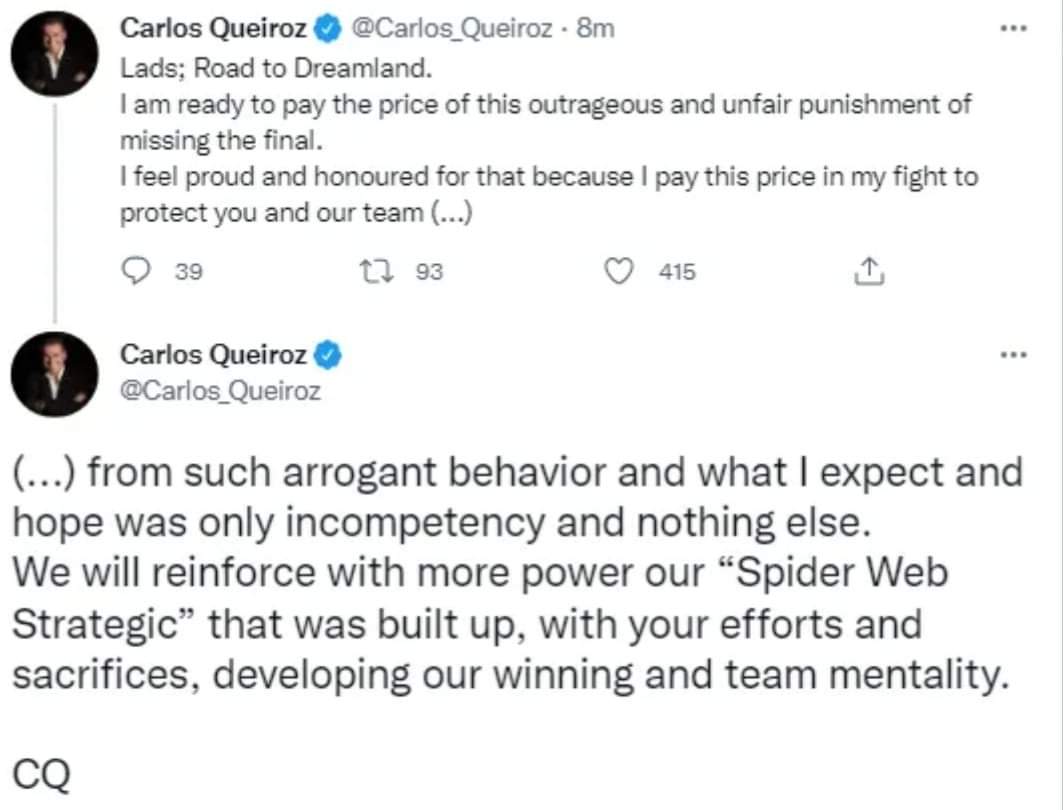Click the verified badge in second tweet header
The image size is (1063, 810).
[x=328, y=355]
